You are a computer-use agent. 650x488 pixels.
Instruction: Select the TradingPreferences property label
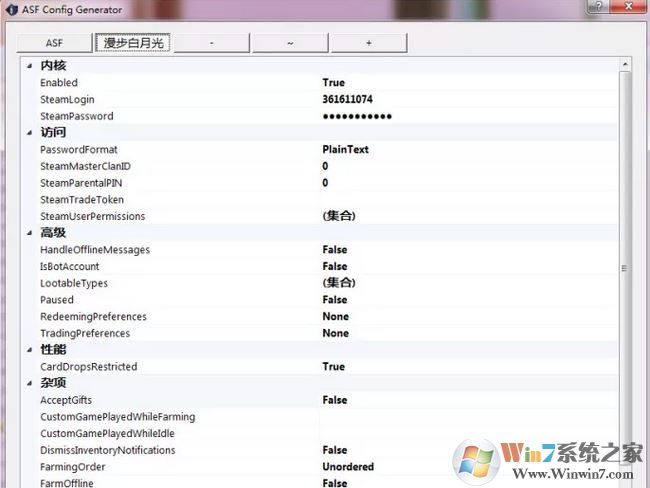85,333
